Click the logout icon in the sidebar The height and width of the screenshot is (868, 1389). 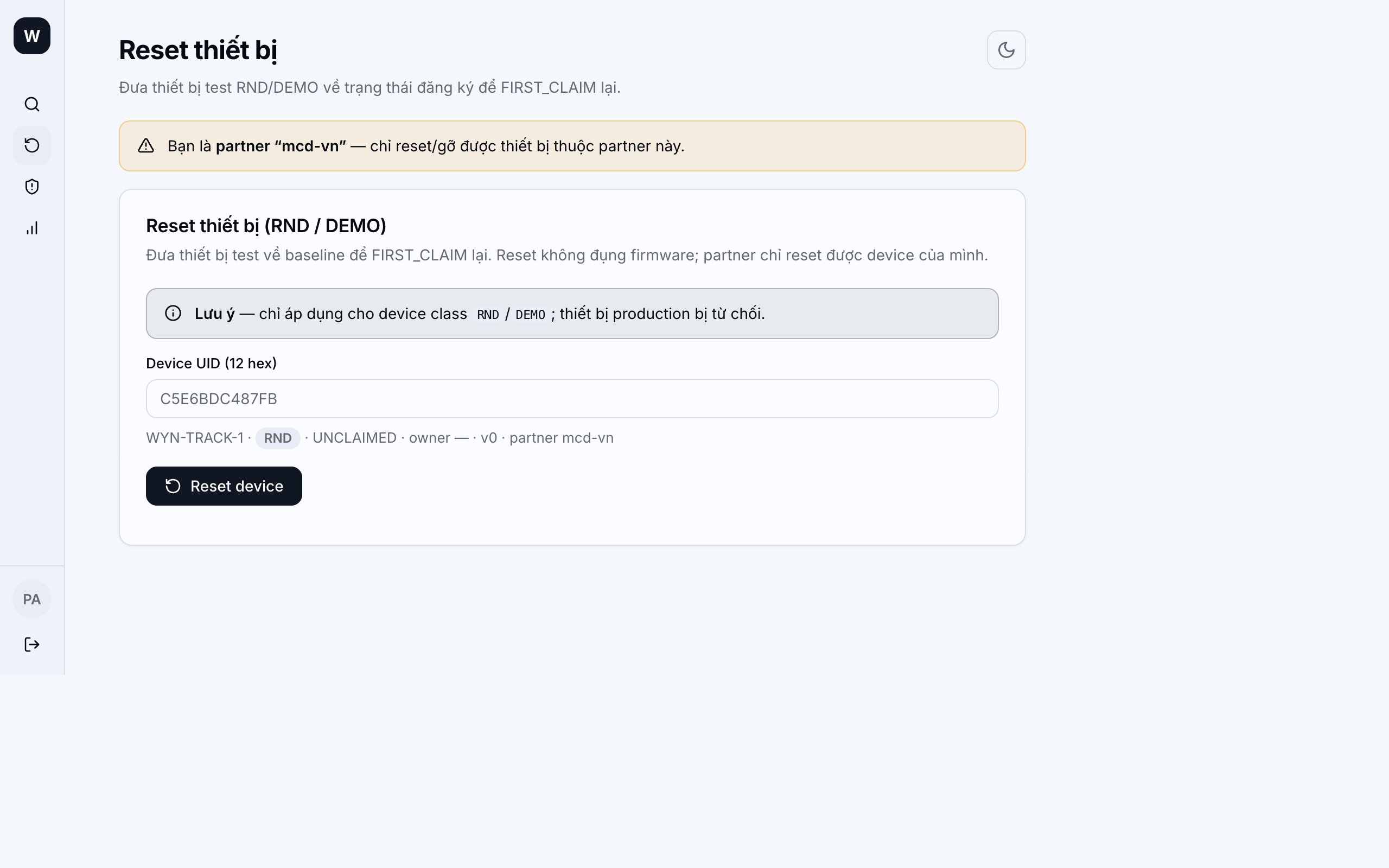(x=32, y=644)
